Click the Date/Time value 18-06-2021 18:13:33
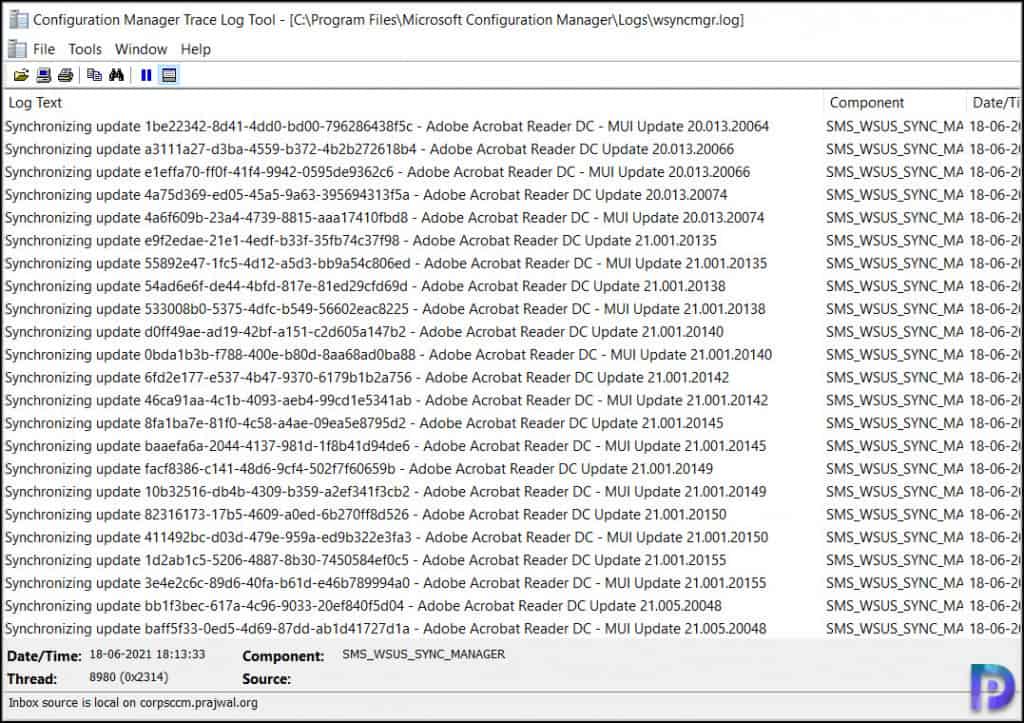Image resolution: width=1024 pixels, height=723 pixels. [x=147, y=654]
